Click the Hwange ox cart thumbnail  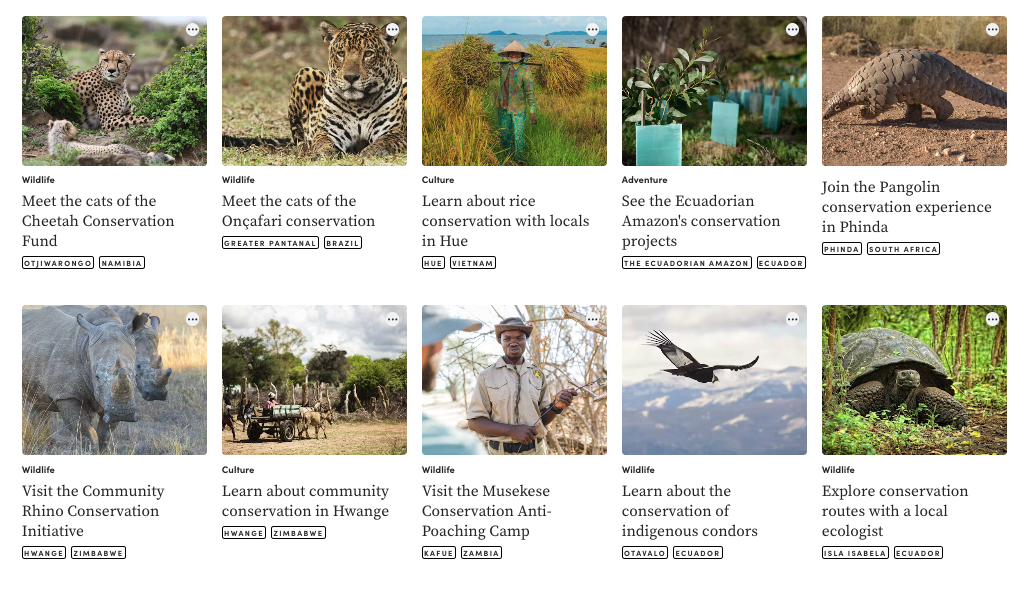[314, 380]
